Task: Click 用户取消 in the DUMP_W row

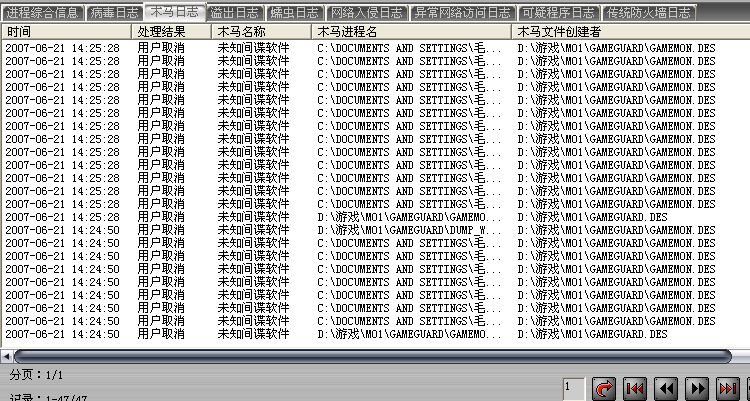Action: coord(161,230)
